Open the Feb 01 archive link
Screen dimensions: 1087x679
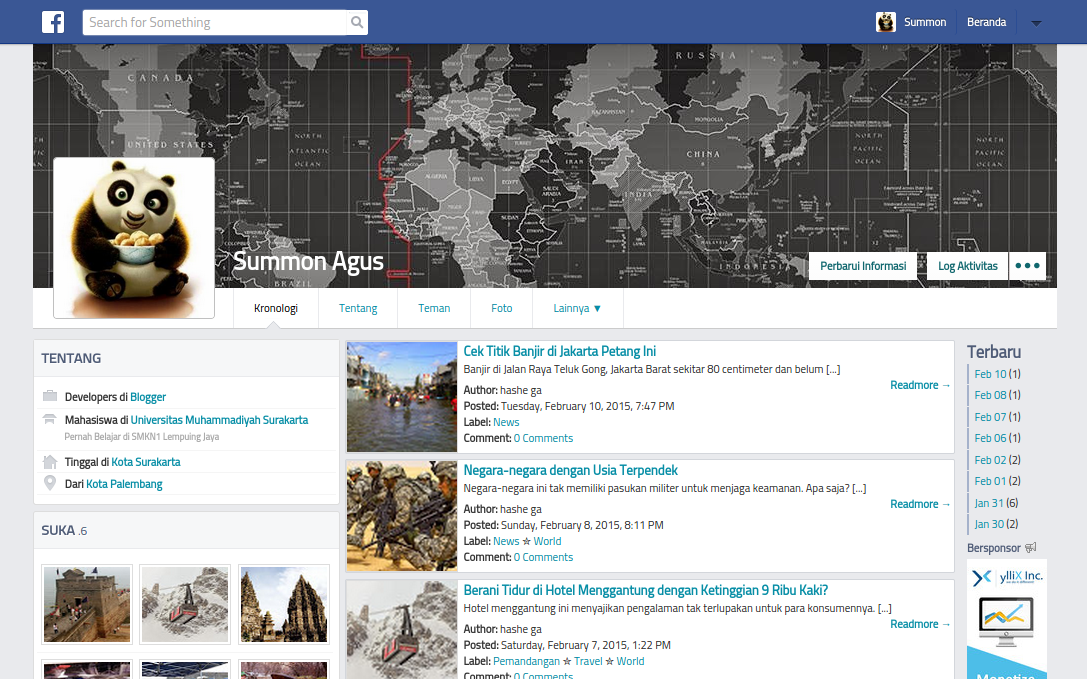pos(990,481)
